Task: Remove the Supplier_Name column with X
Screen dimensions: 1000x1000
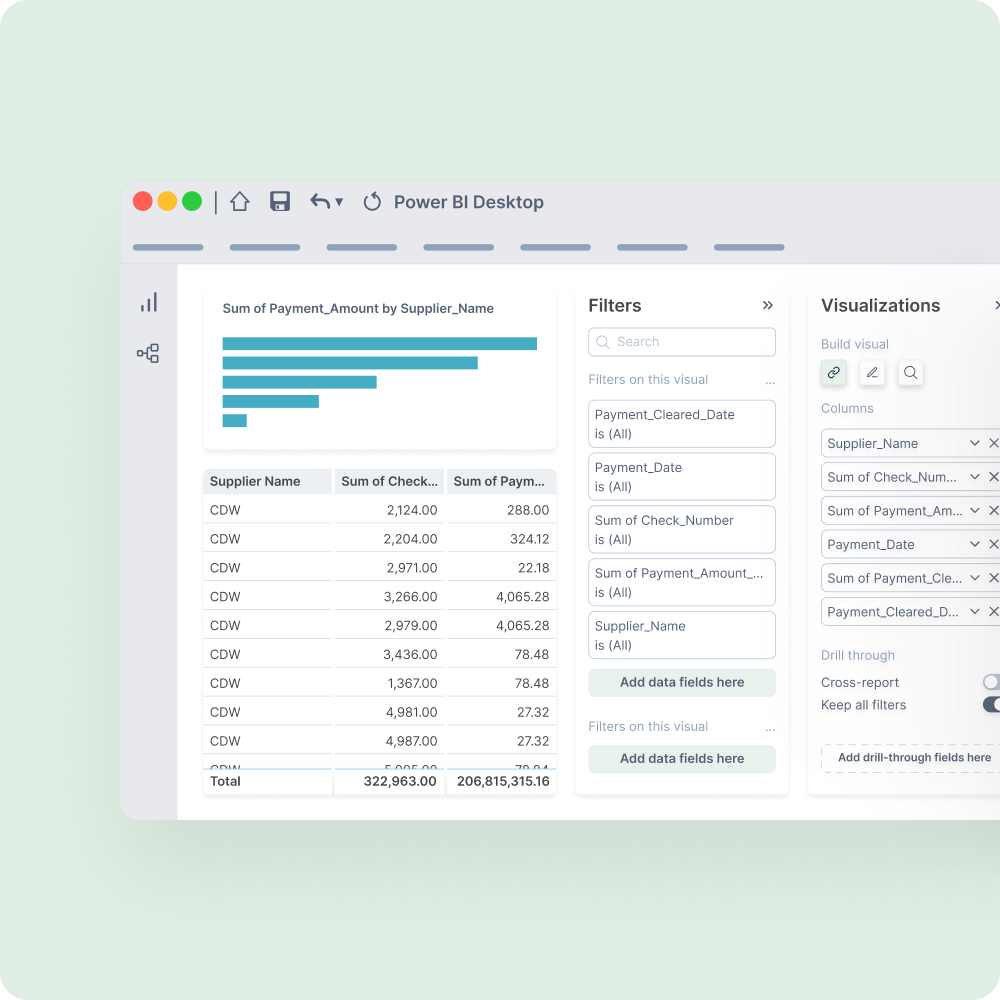Action: pos(993,443)
